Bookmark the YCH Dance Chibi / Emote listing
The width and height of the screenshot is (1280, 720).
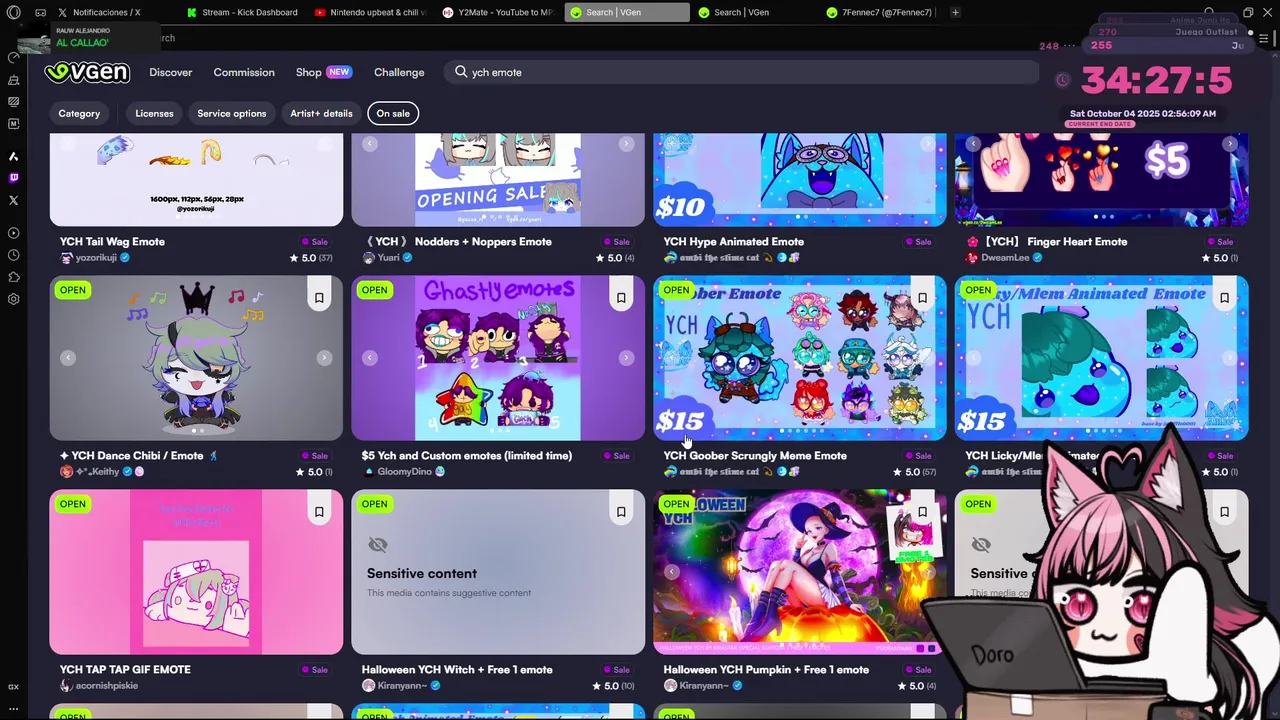[319, 298]
